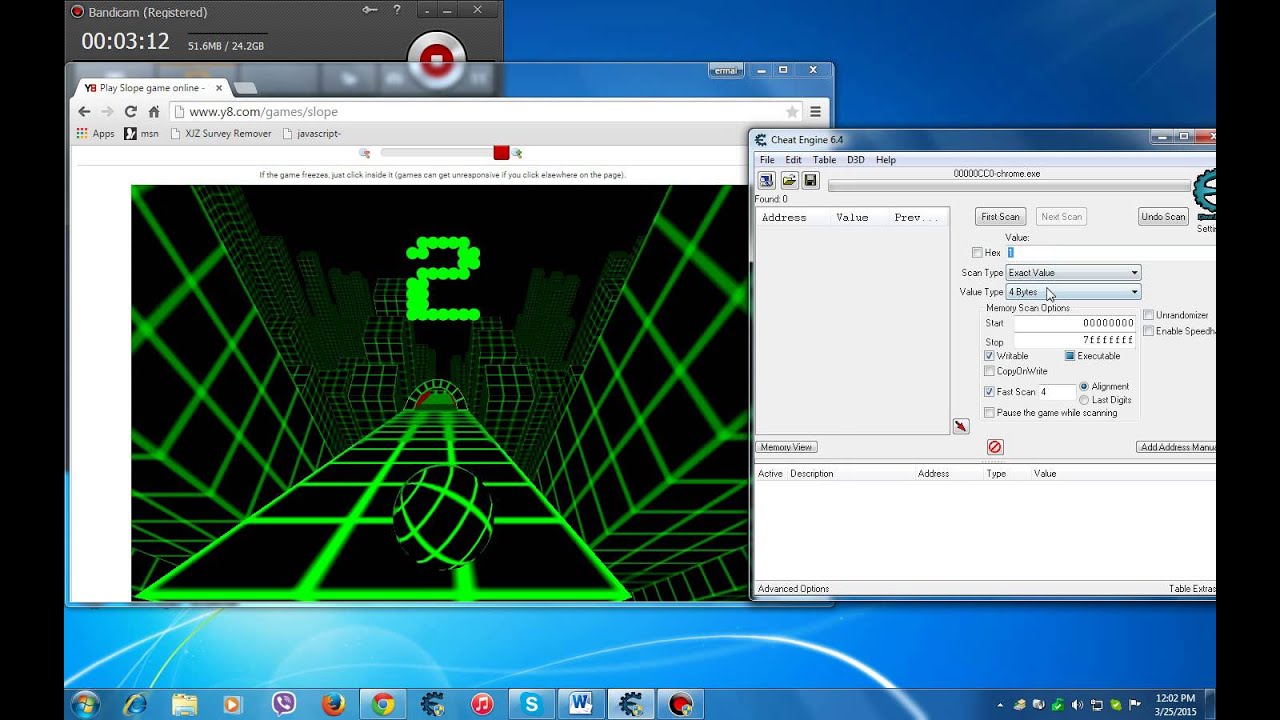This screenshot has height=720, width=1280.
Task: Toggle the Writable checkbox
Action: pyautogui.click(x=989, y=356)
